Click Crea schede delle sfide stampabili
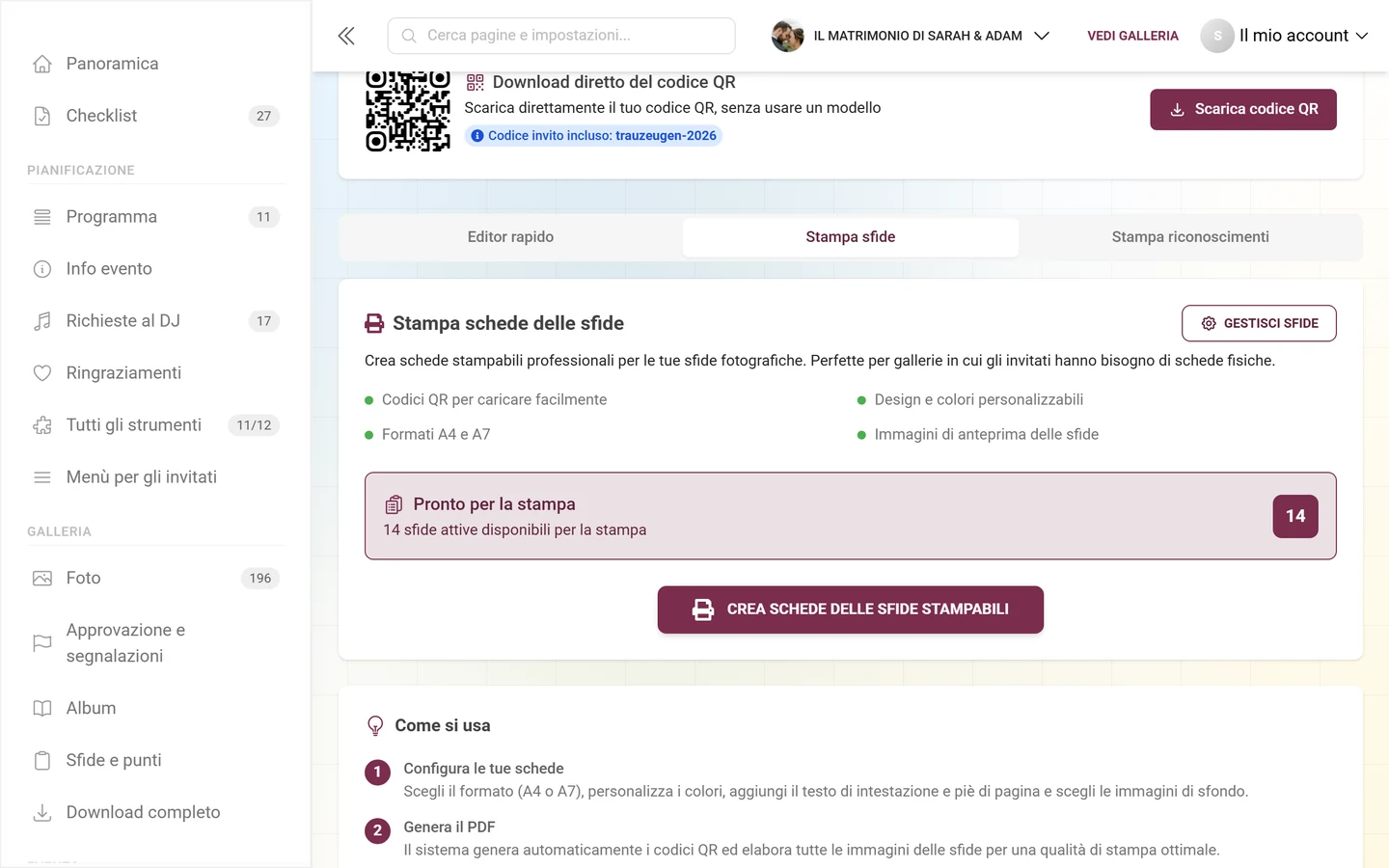 point(851,610)
